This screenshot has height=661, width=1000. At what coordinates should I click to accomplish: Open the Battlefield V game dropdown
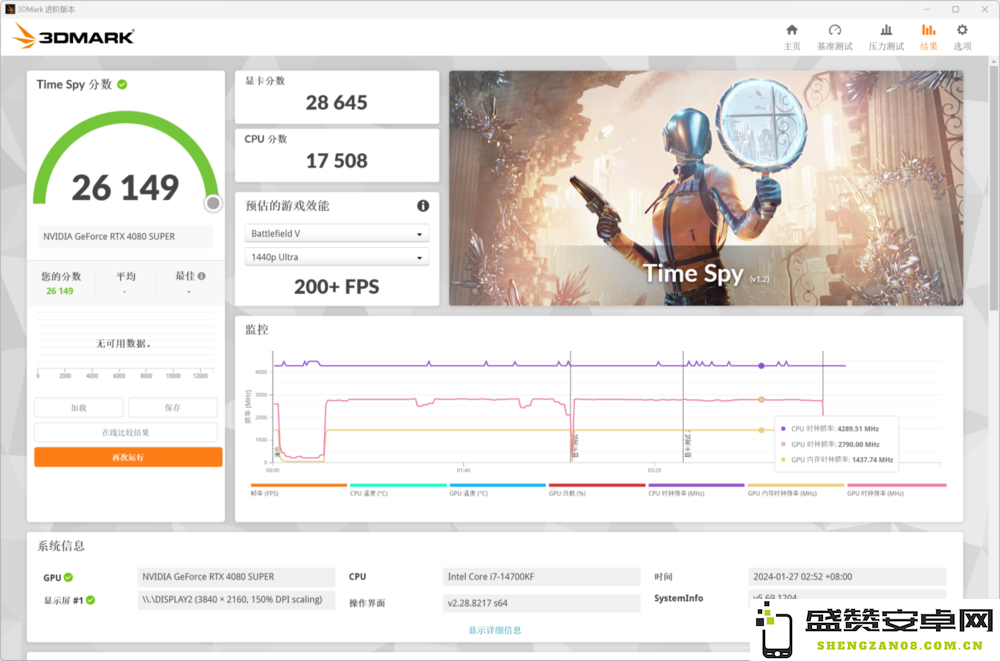pos(337,234)
